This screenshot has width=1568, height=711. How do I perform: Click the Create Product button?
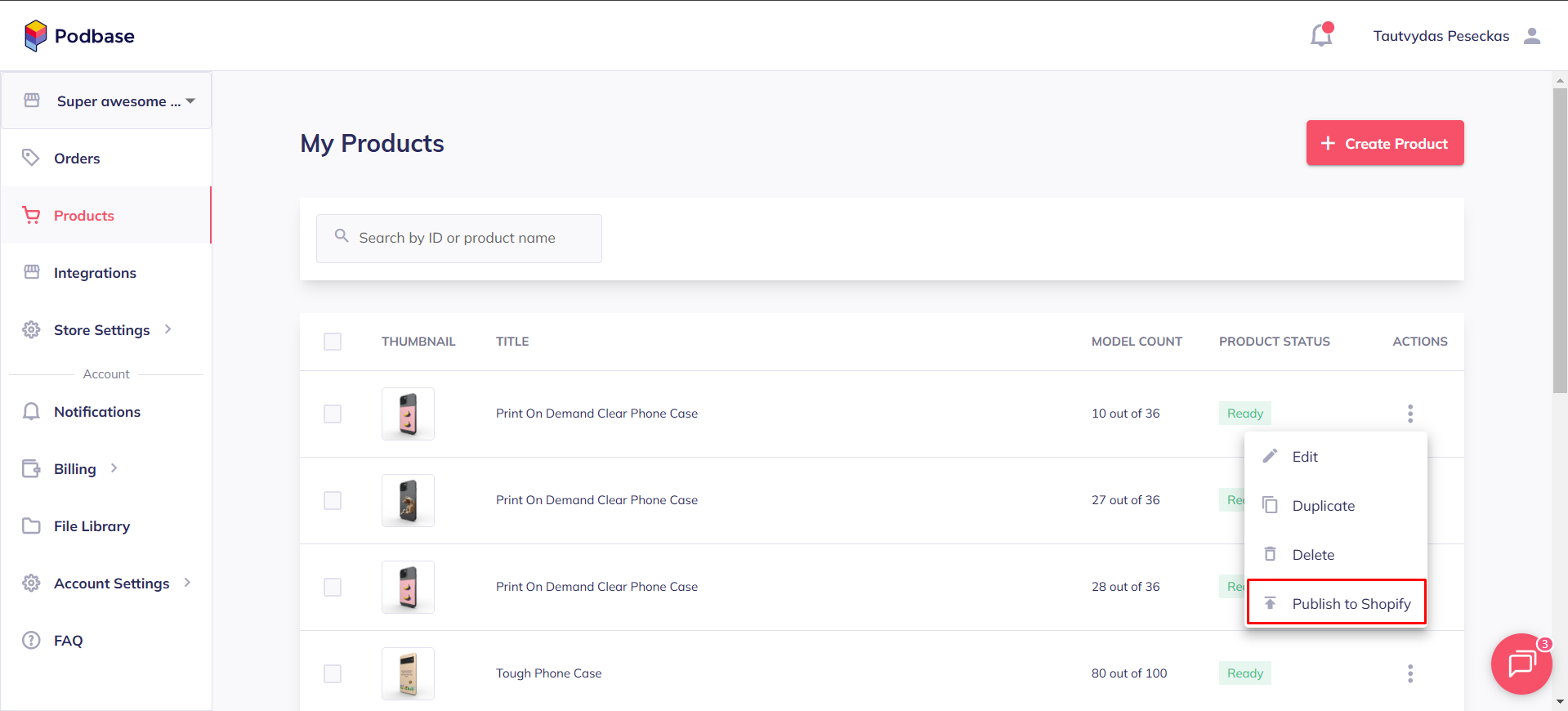tap(1384, 143)
